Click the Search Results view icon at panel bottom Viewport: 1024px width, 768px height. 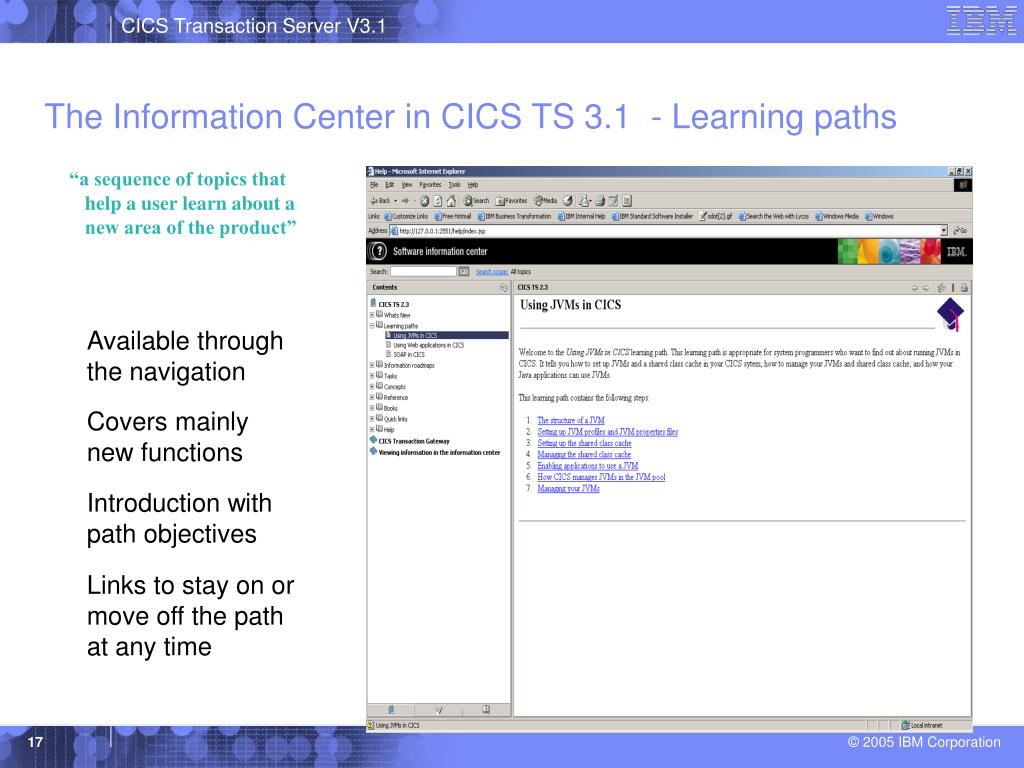(x=439, y=710)
